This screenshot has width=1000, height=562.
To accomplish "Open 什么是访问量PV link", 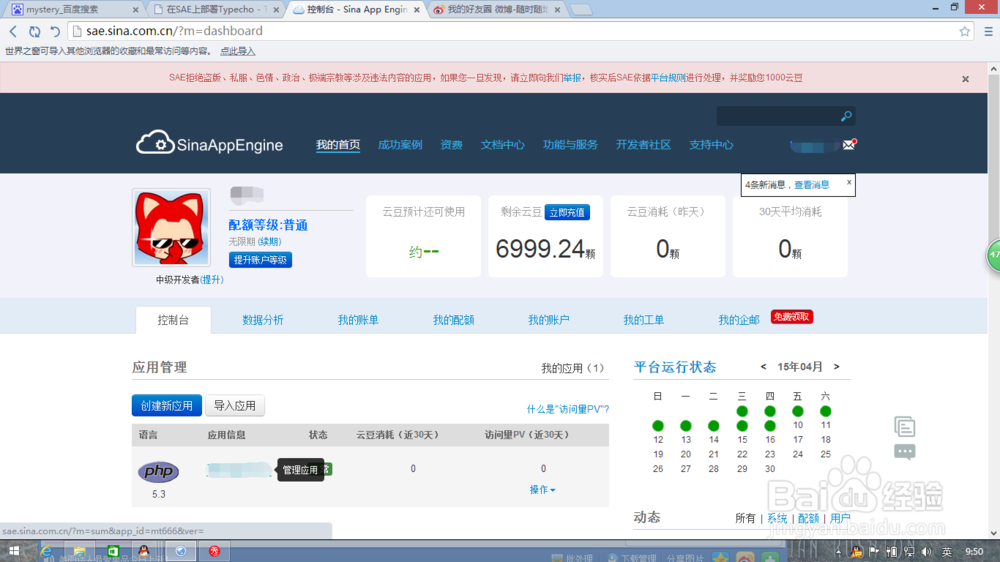I will pyautogui.click(x=568, y=409).
